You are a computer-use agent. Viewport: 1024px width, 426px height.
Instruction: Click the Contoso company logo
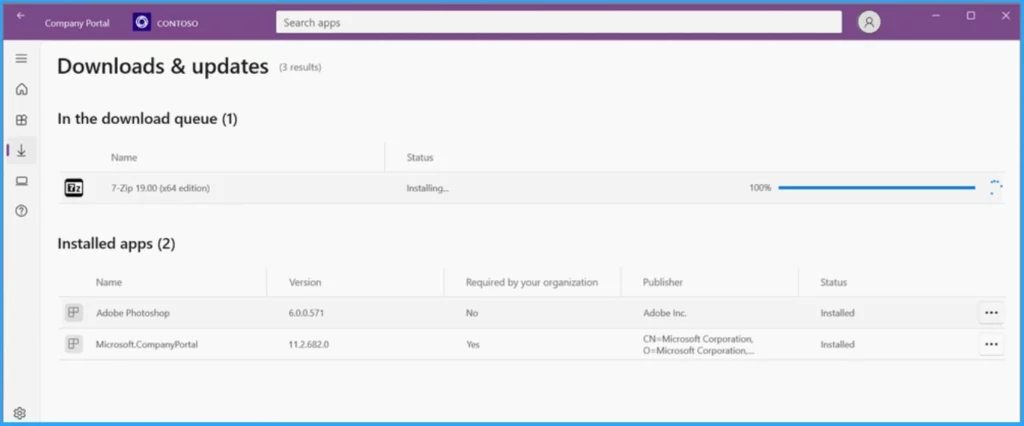(142, 22)
